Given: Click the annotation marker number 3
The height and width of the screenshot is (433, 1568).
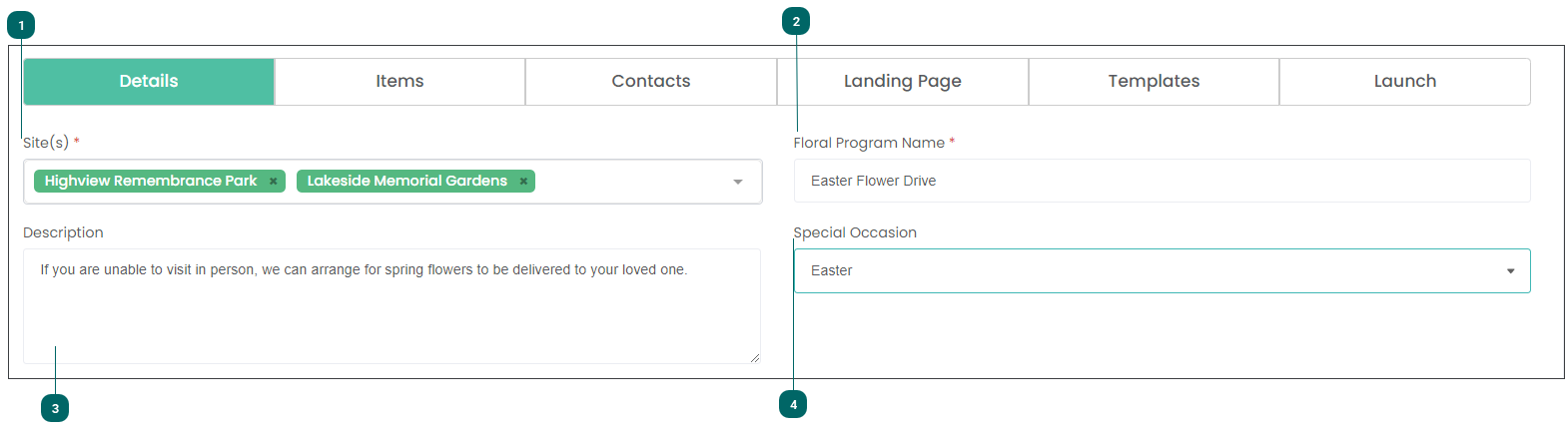Looking at the screenshot, I should tap(55, 408).
